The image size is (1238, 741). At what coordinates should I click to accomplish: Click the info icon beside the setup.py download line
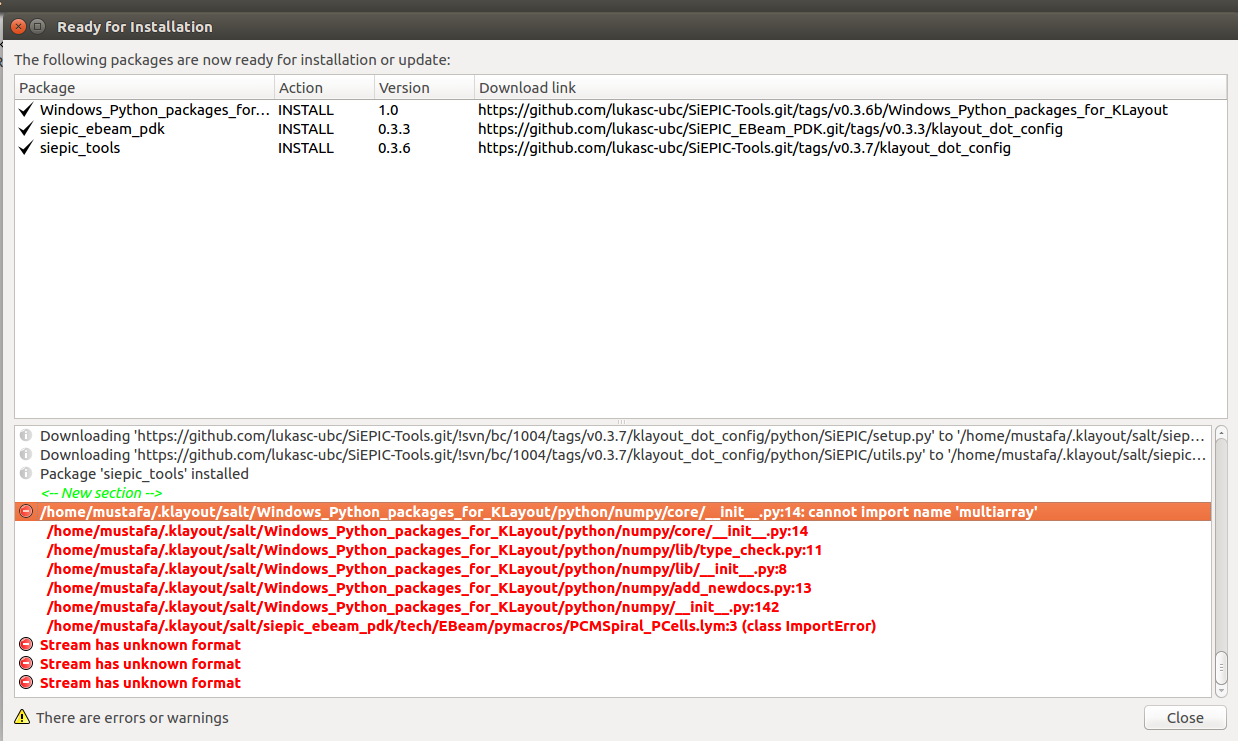click(x=24, y=435)
